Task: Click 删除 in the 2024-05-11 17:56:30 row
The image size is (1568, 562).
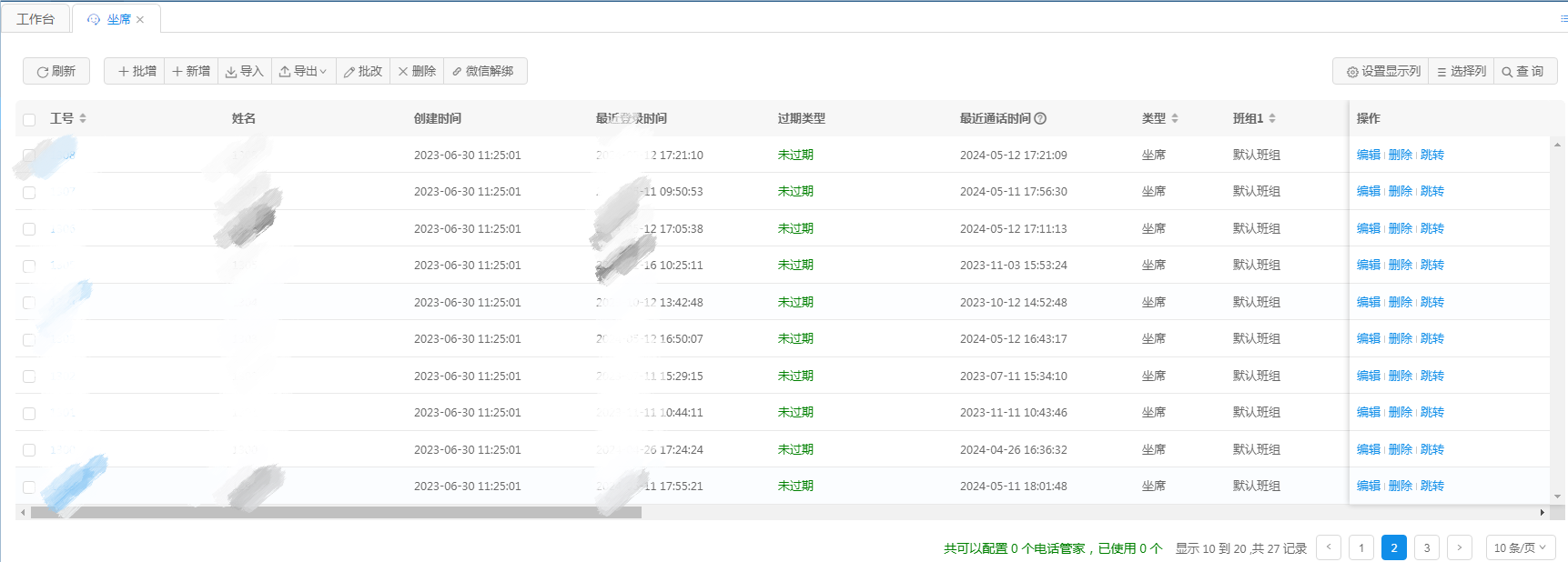Action: tap(1401, 191)
